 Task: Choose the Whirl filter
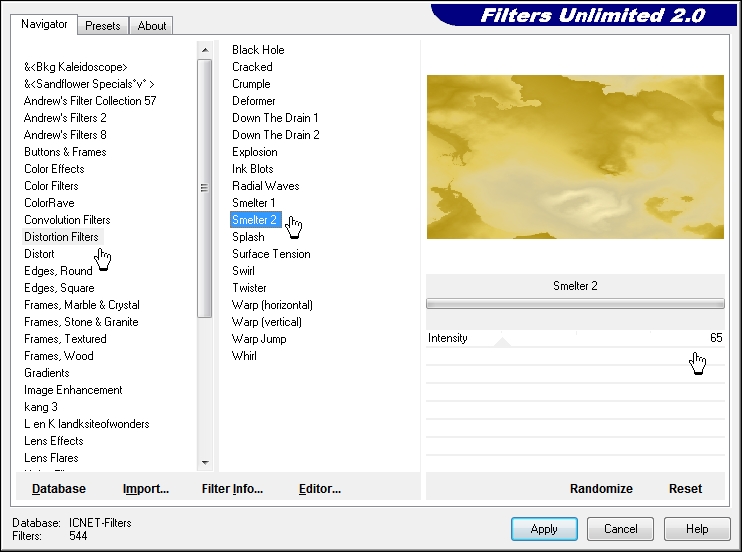pos(244,356)
